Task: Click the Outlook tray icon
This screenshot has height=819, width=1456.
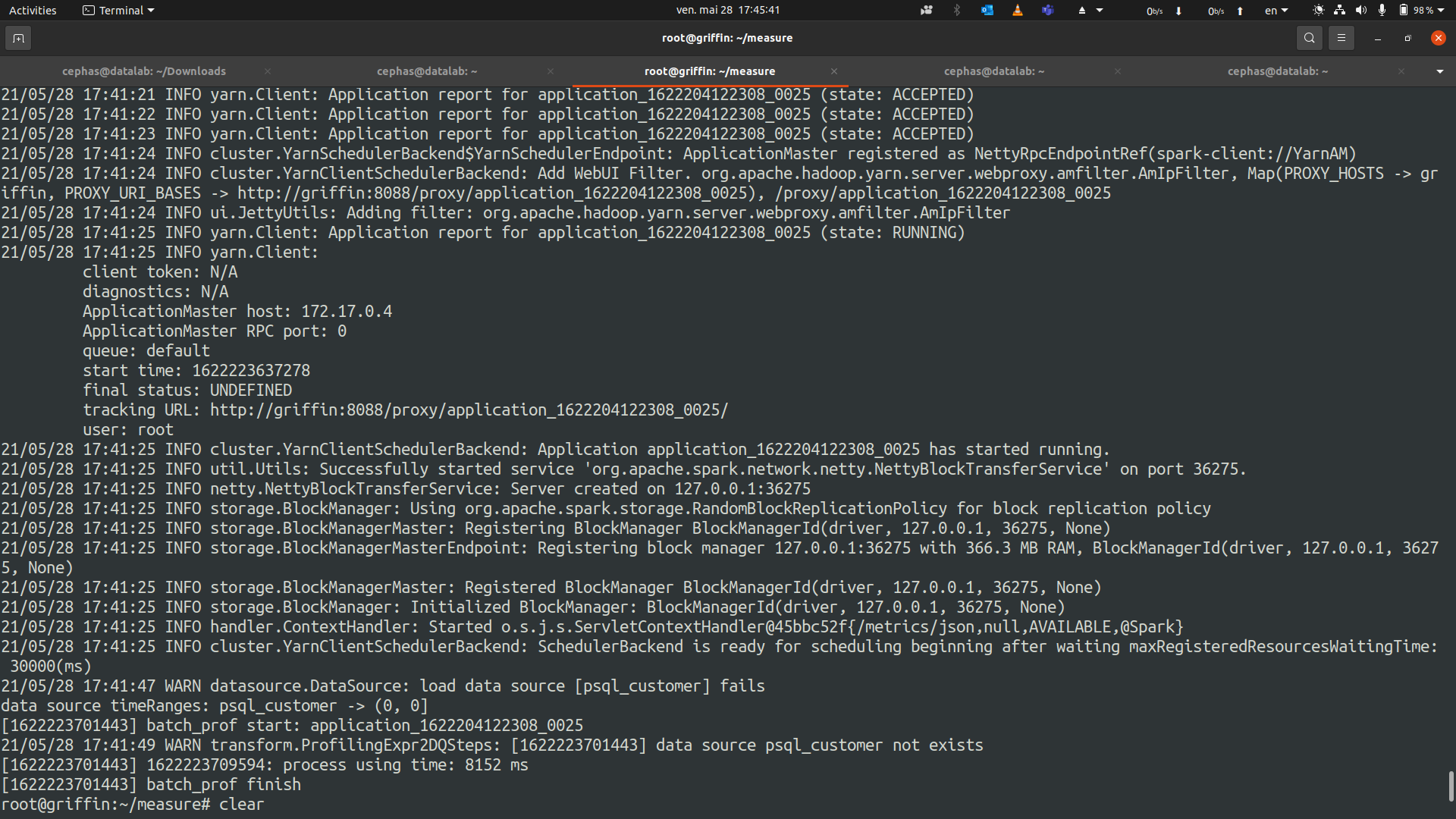Action: coord(987,11)
